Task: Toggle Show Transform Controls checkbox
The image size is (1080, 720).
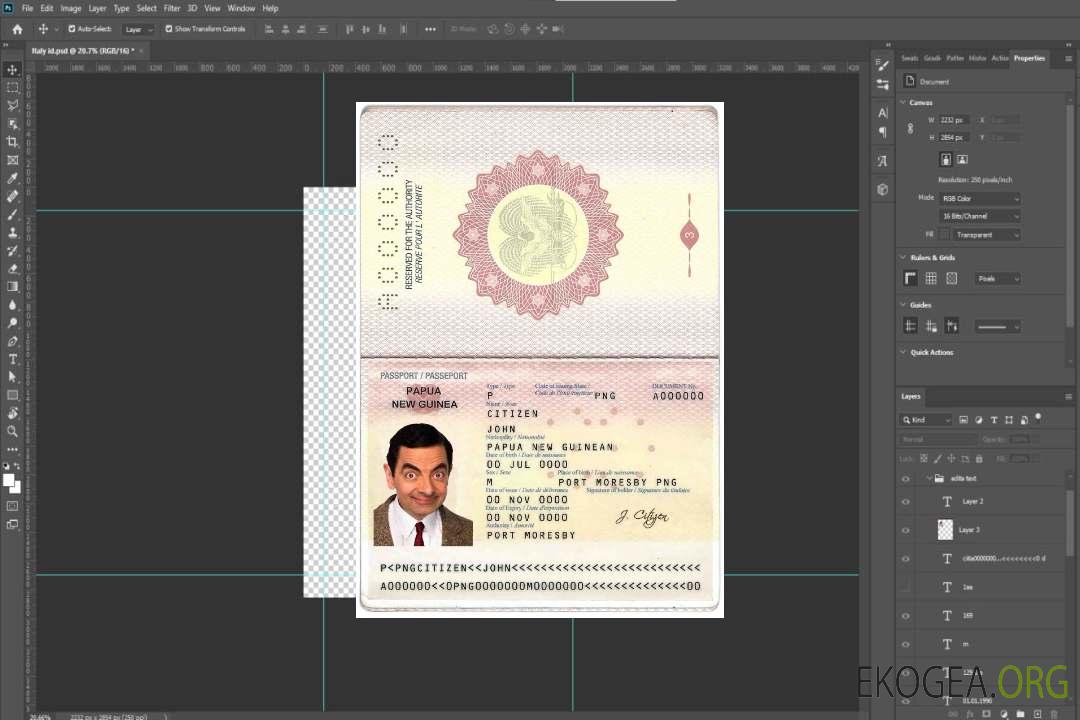Action: pos(169,29)
